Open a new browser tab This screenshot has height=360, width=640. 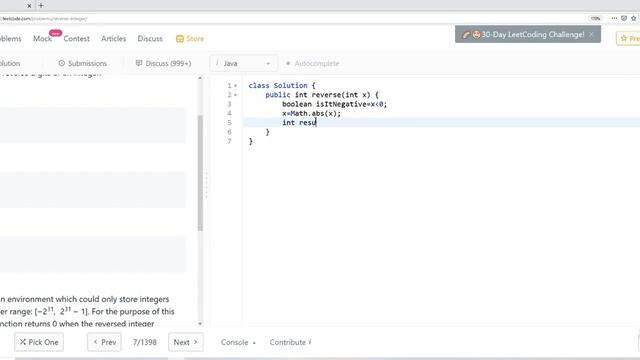coord(41,6)
